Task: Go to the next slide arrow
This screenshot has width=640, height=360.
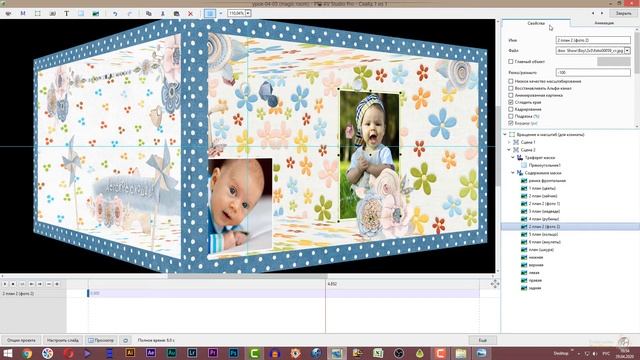Action: 602,13
